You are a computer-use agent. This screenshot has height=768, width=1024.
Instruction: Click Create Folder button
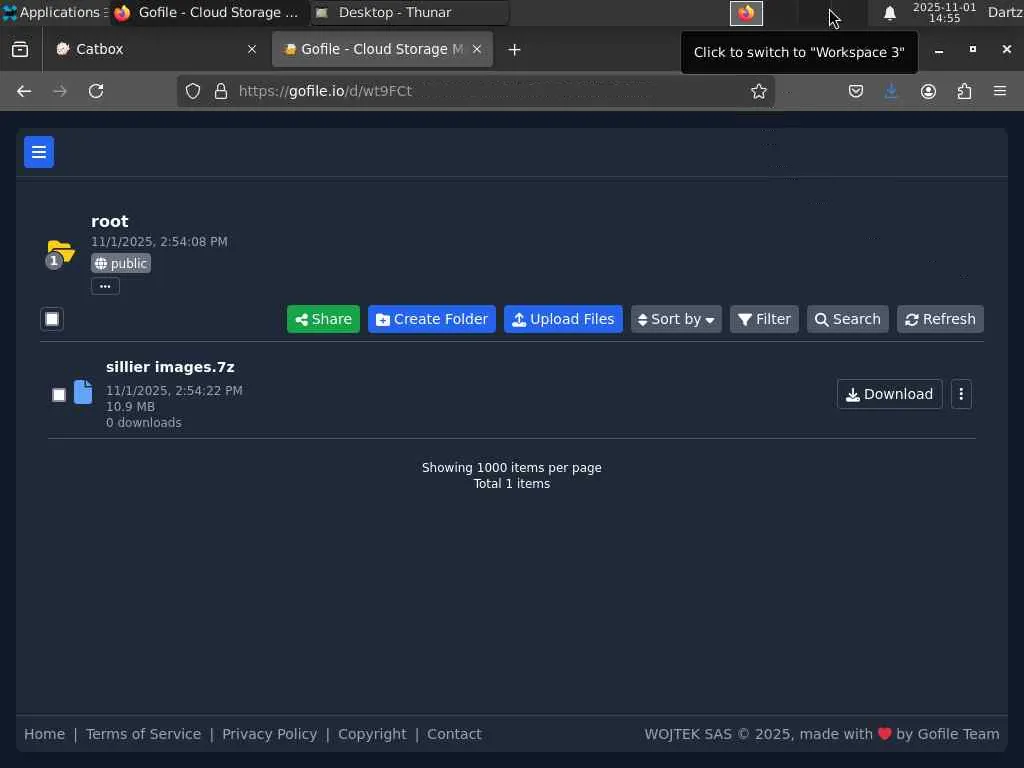(432, 319)
